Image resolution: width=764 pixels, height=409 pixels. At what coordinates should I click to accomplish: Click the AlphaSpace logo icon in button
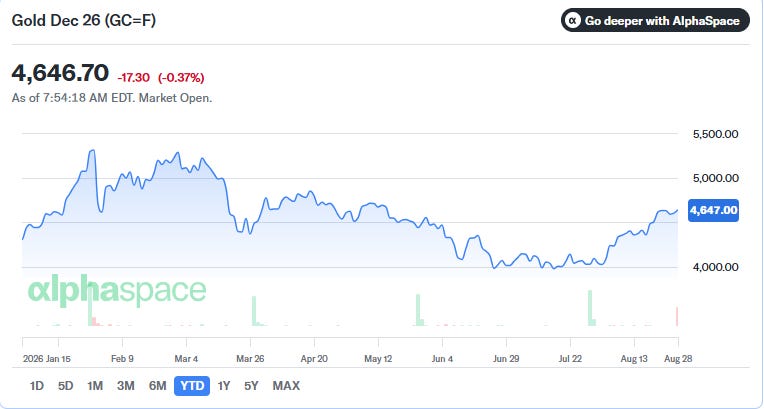[573, 20]
